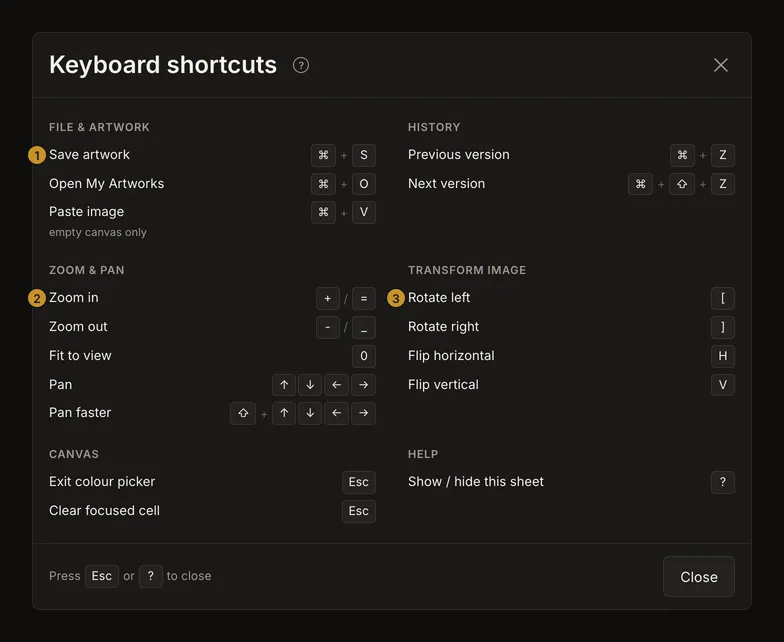The width and height of the screenshot is (784, 642).
Task: Click the Clear focused cell label
Action: tap(104, 510)
